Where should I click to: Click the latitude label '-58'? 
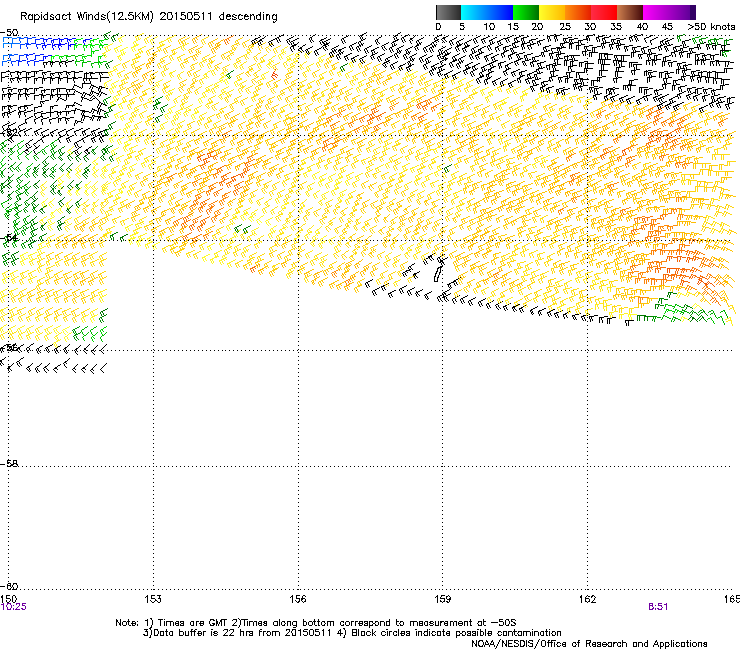click(9, 464)
